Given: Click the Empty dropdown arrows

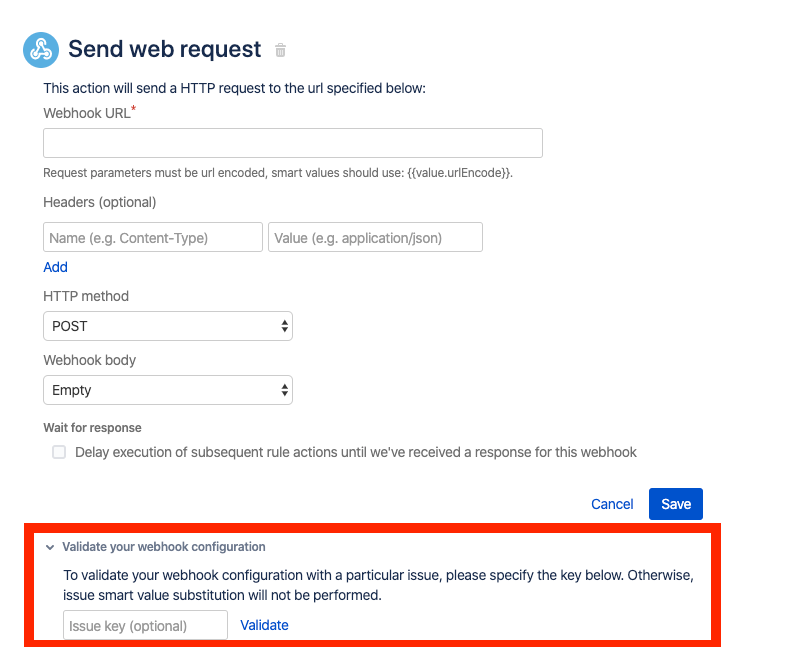Looking at the screenshot, I should (x=284, y=390).
